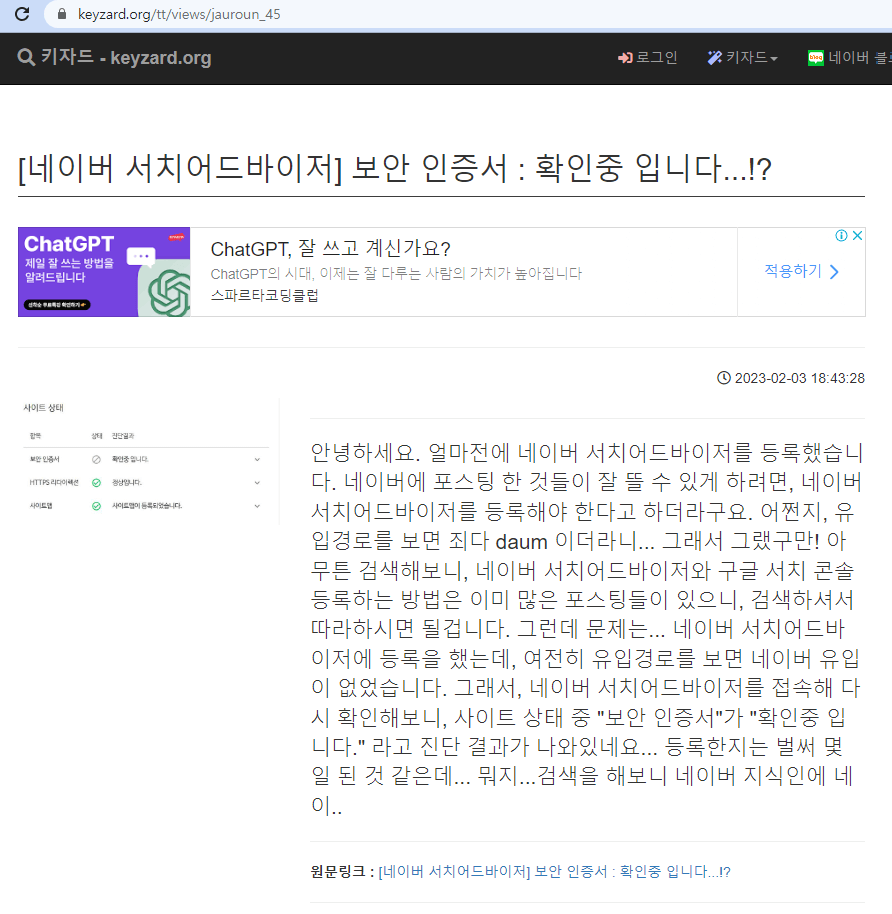Click the post title heading 보안 인증서

(395, 168)
